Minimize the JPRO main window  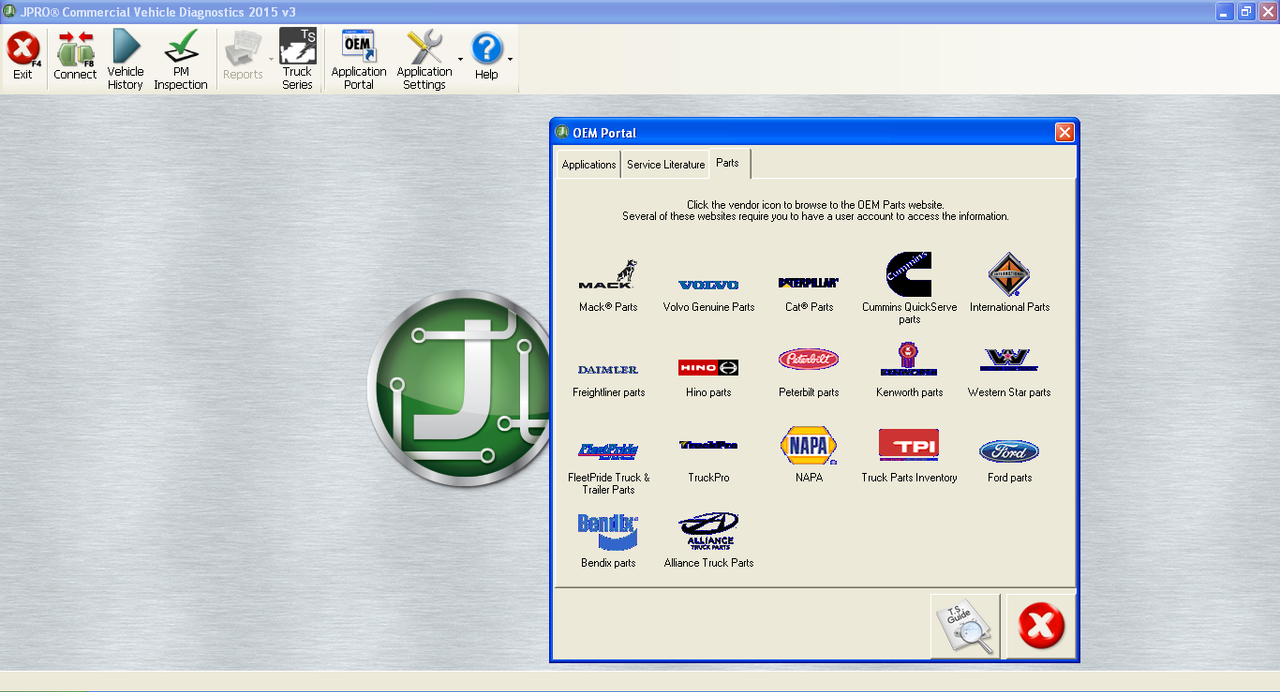tap(1224, 11)
